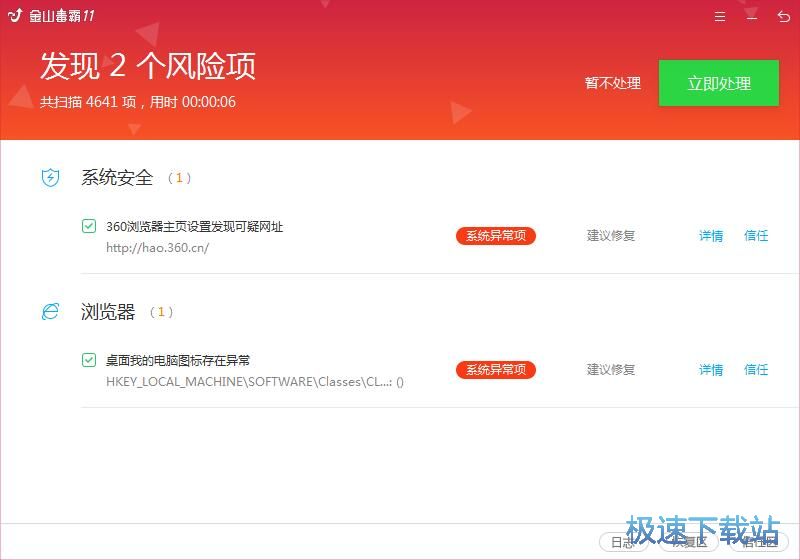The width and height of the screenshot is (800, 560).
Task: Go back using the return arrow icon
Action: click(x=783, y=17)
